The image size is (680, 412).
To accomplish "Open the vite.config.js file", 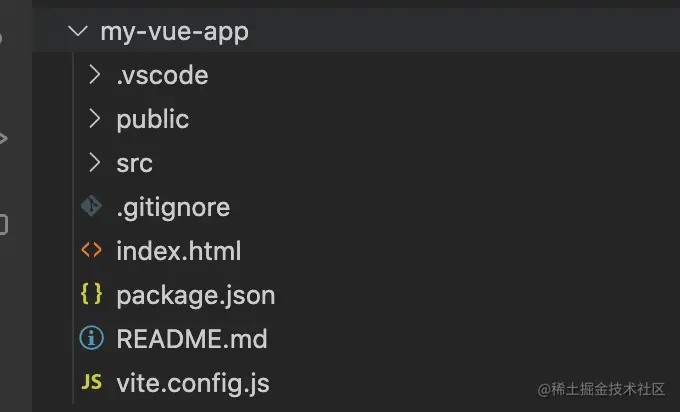I will [192, 383].
